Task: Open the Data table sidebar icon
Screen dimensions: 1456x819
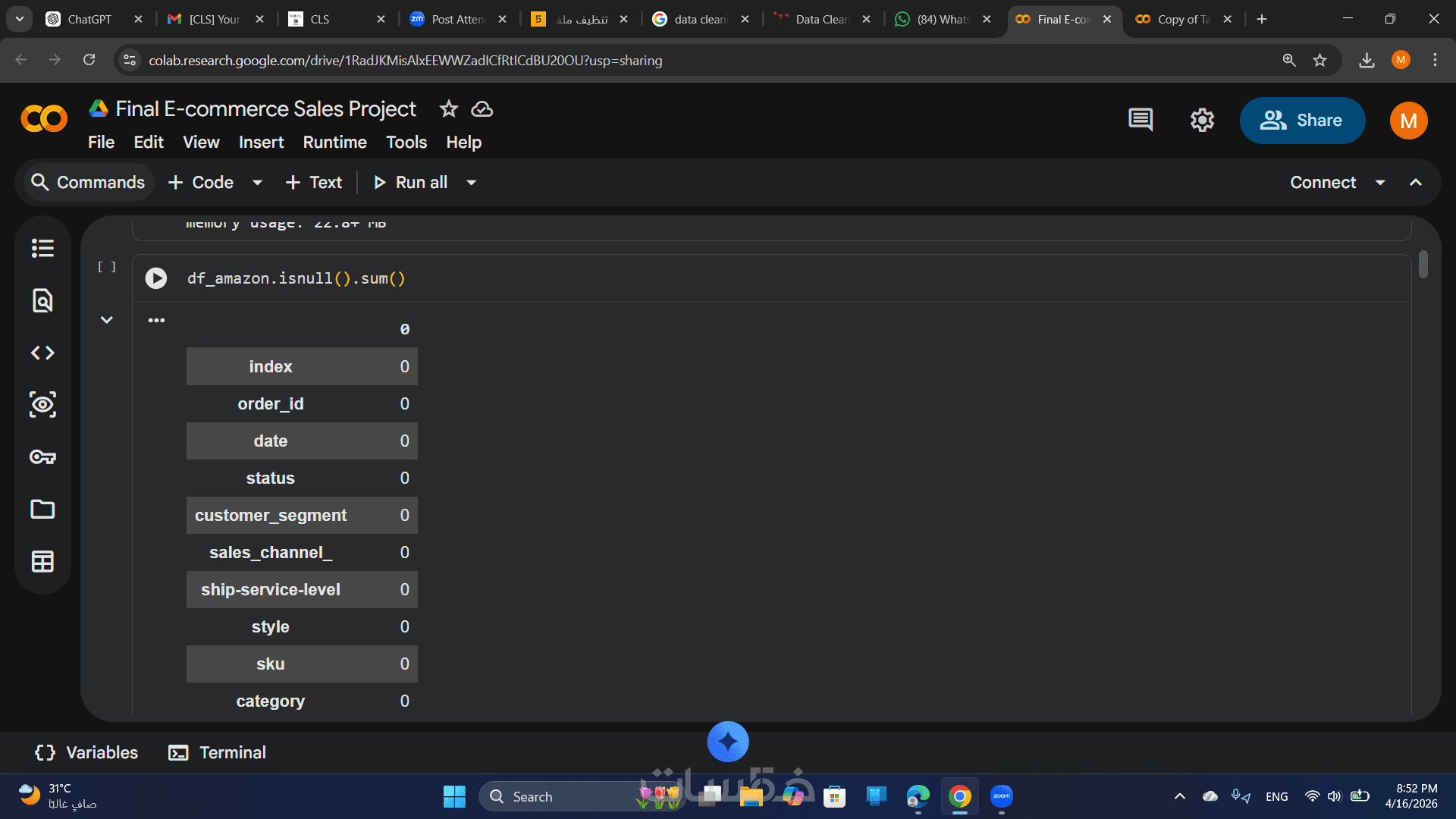Action: tap(42, 561)
